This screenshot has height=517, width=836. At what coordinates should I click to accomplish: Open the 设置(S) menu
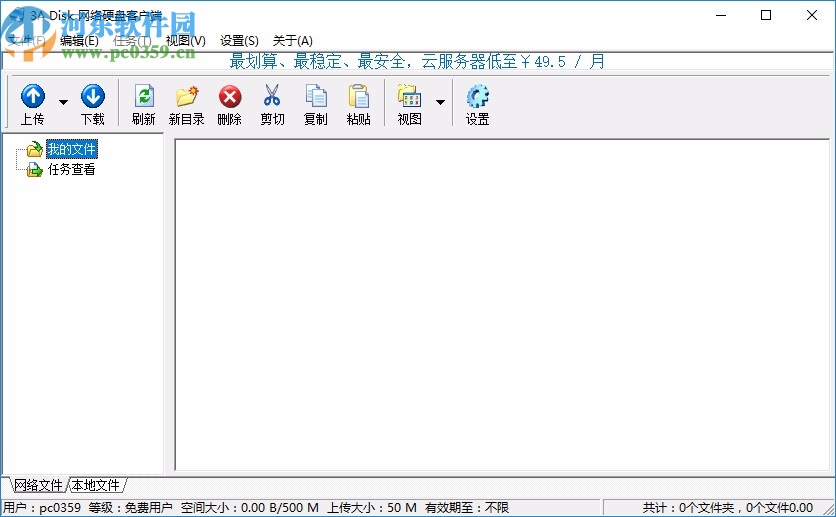coord(239,41)
